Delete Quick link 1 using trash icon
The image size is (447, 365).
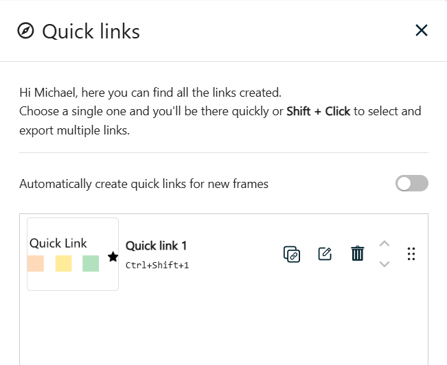[357, 253]
